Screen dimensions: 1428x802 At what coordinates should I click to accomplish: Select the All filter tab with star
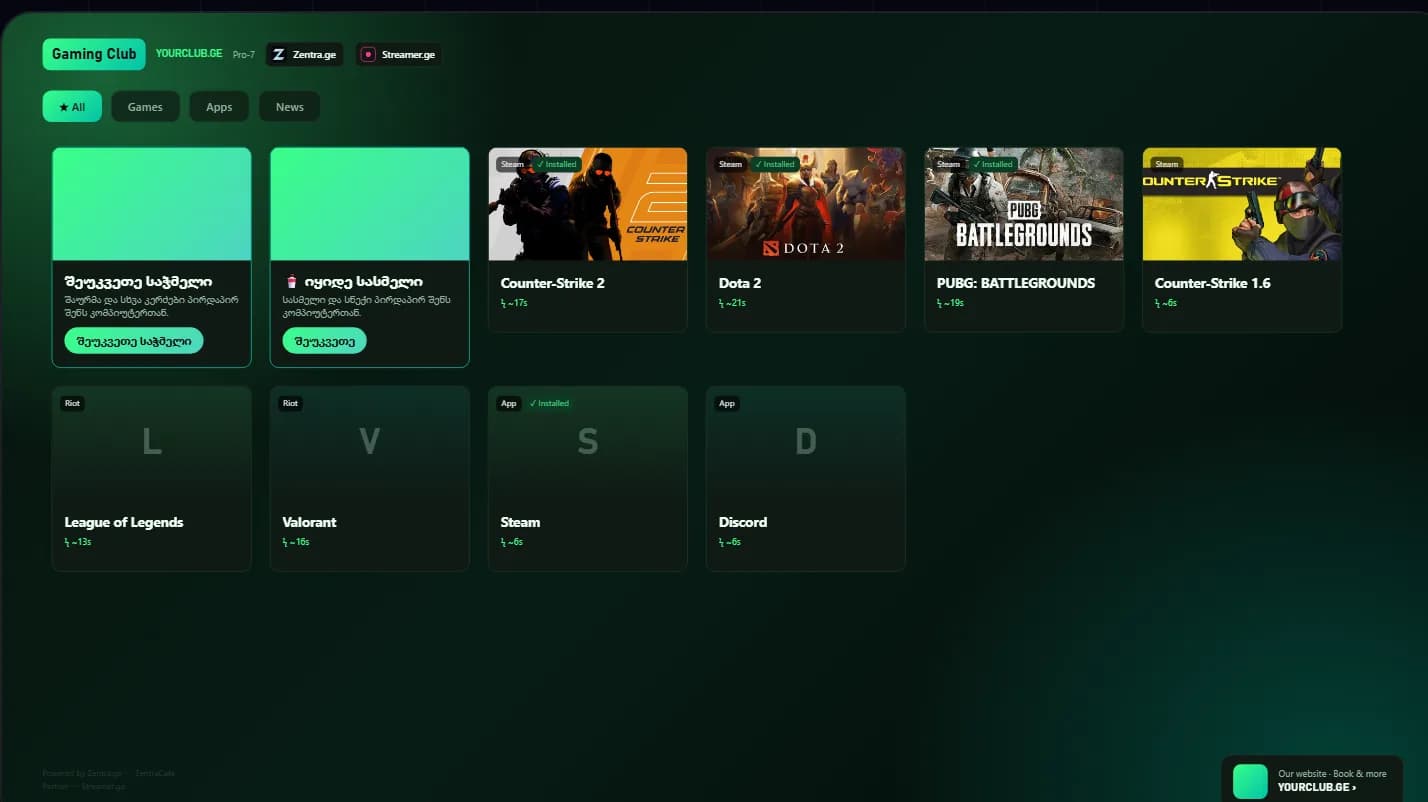(x=72, y=107)
